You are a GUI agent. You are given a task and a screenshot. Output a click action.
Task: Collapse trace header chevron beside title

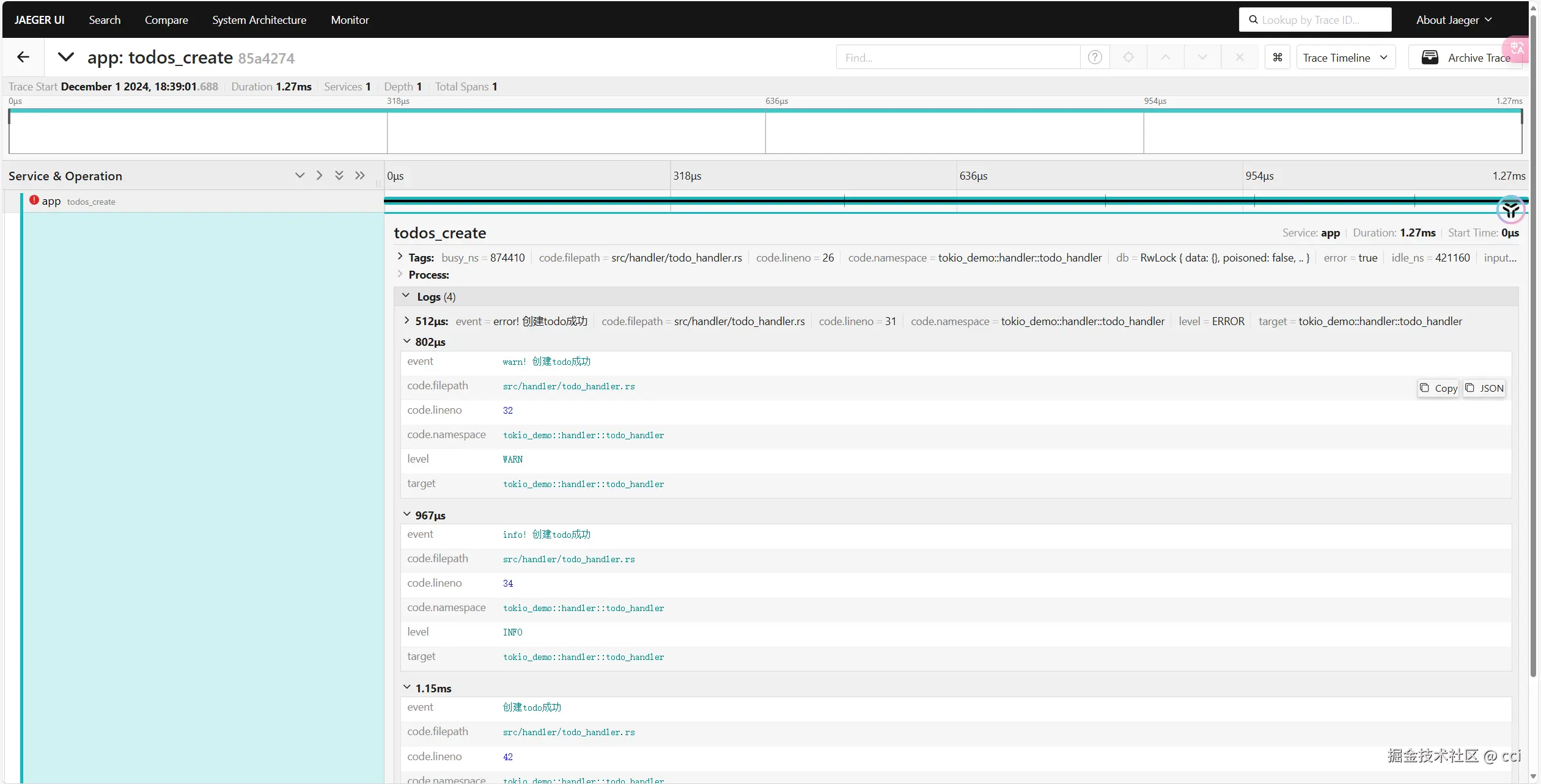(65, 57)
